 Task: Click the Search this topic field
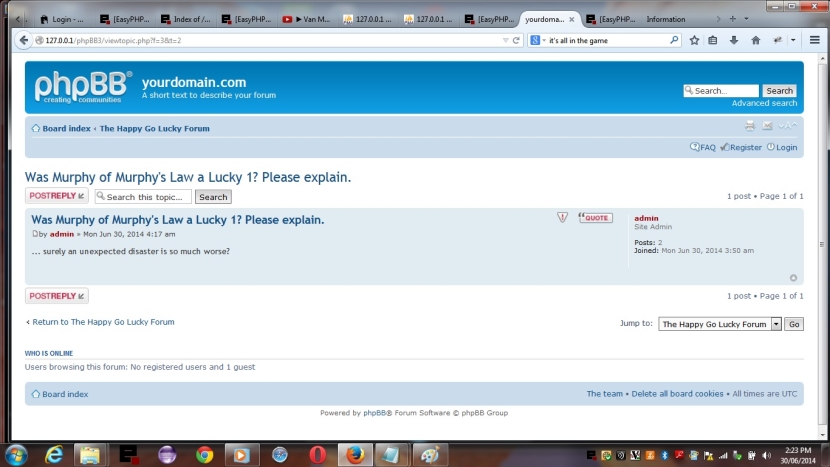click(x=143, y=197)
